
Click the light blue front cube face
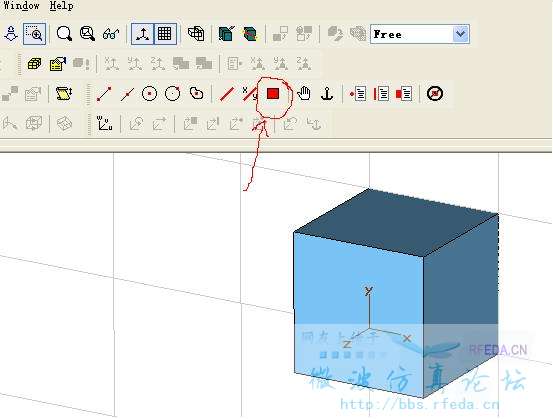(x=358, y=315)
